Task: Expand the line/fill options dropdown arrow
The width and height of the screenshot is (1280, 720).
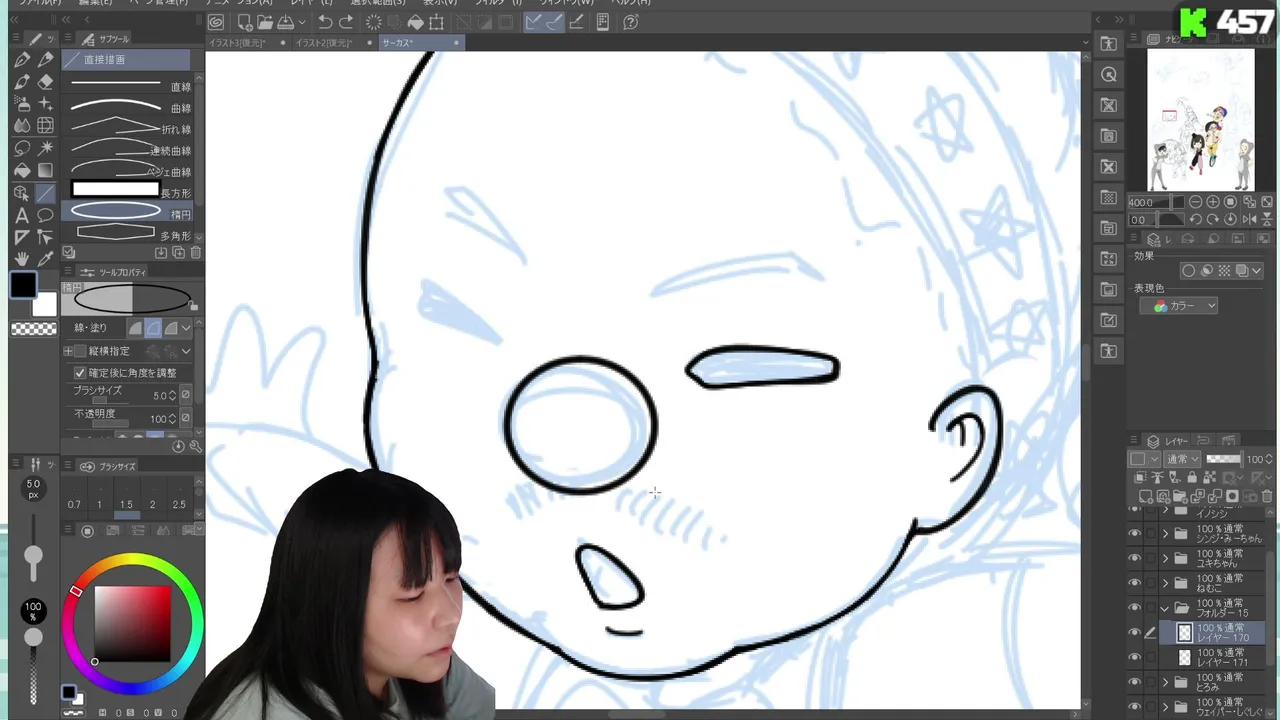Action: [x=186, y=327]
